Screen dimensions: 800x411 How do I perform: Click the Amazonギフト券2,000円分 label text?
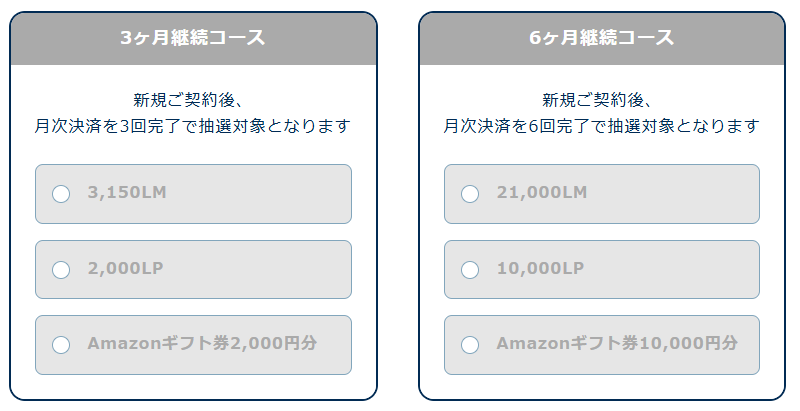pos(202,343)
